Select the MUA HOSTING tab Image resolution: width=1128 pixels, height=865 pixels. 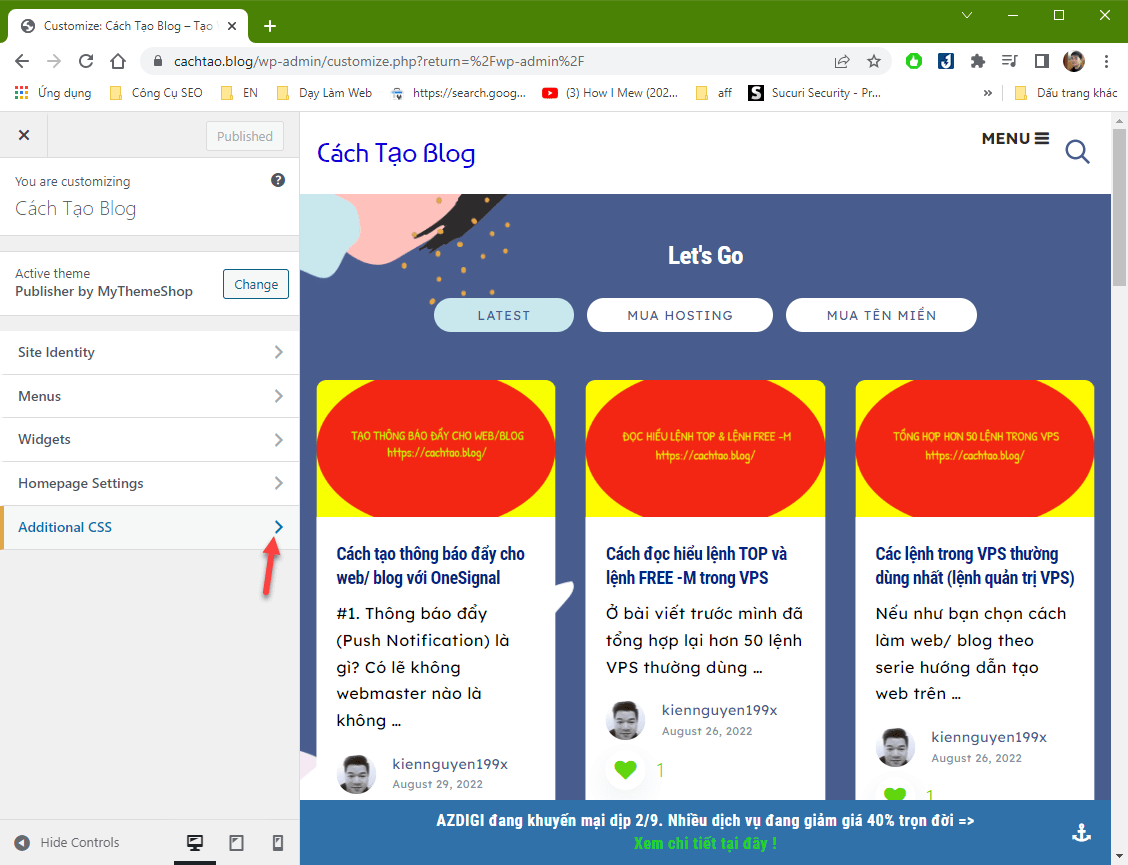click(x=680, y=315)
